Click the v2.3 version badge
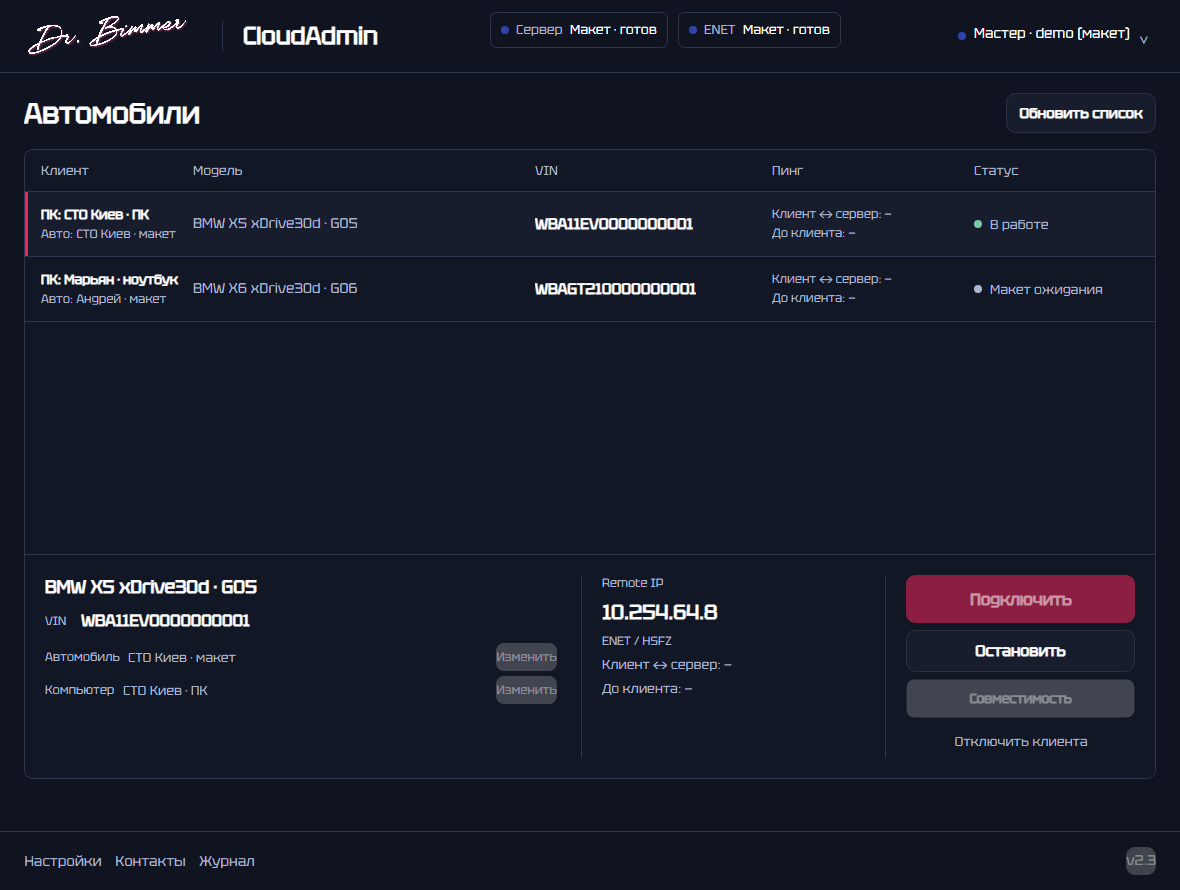Image resolution: width=1180 pixels, height=890 pixels. 1140,860
